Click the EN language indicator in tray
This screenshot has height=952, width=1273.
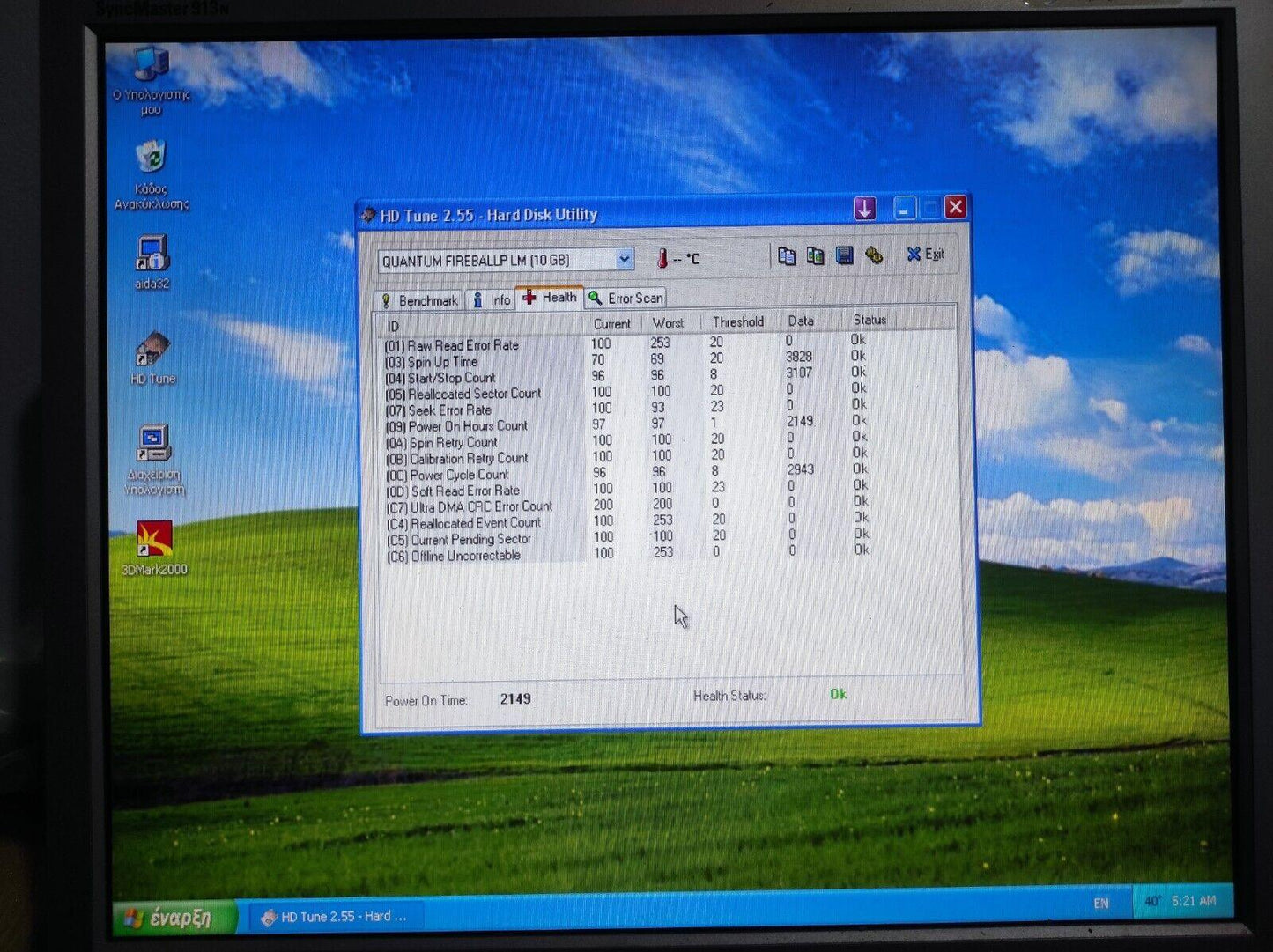pos(1100,904)
